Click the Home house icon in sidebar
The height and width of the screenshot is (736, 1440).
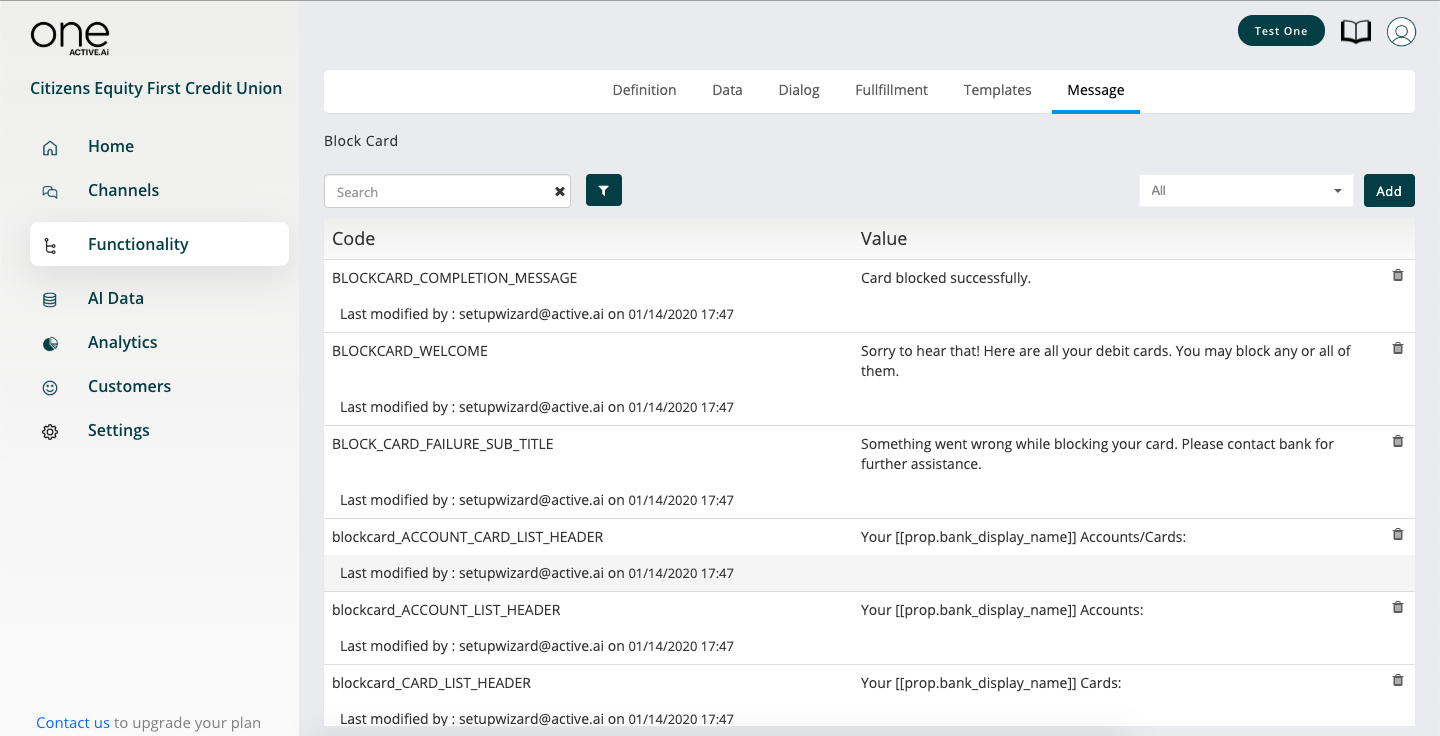[x=50, y=148]
